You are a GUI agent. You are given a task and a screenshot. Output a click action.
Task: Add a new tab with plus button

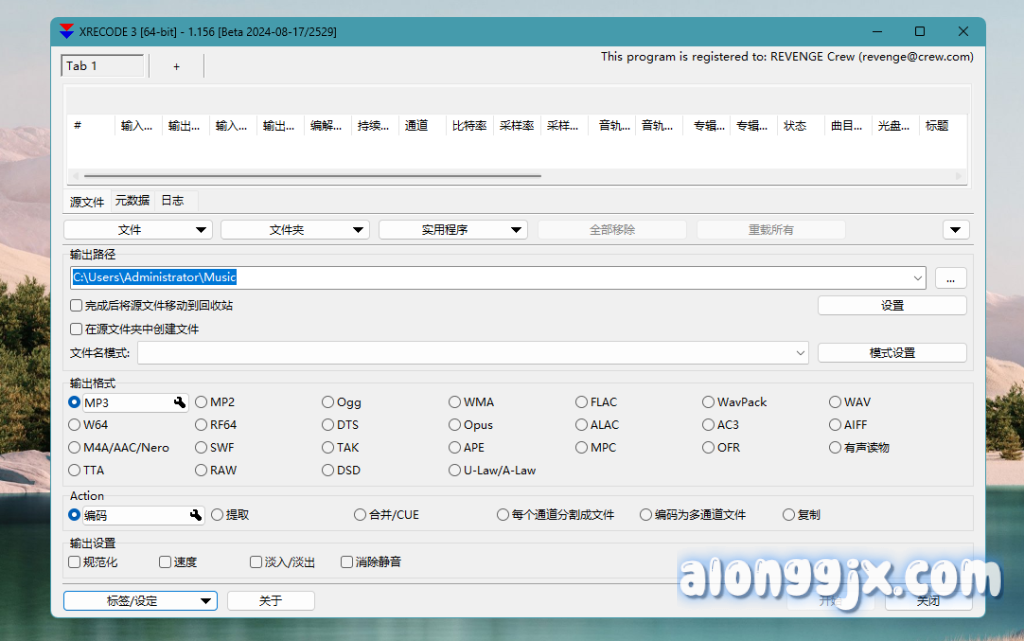(x=177, y=66)
